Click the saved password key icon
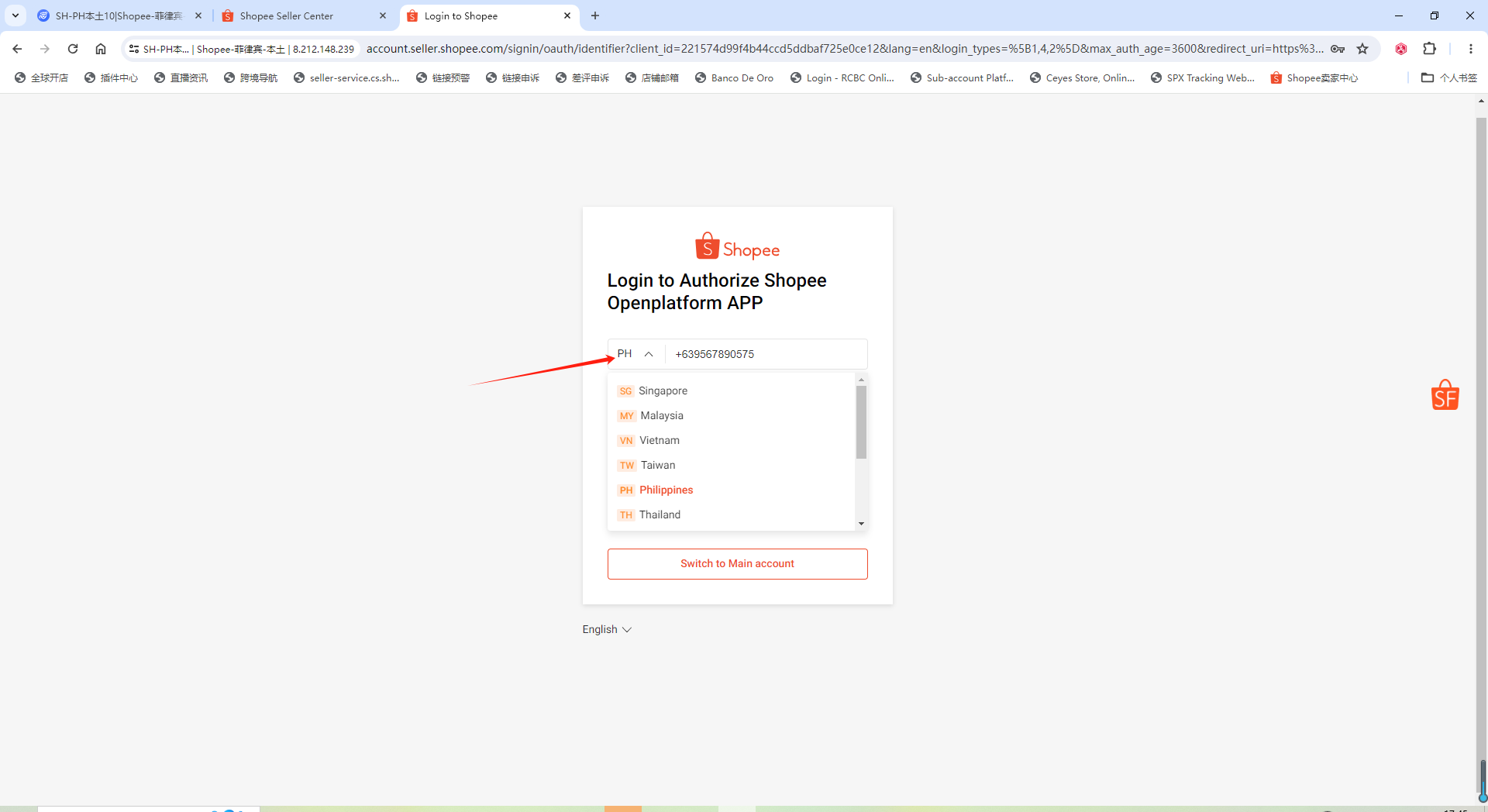The width and height of the screenshot is (1488, 812). pos(1338,49)
